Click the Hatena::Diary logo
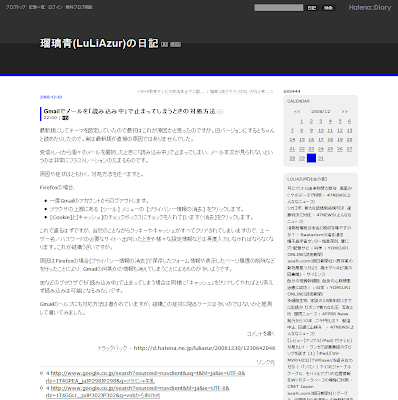Screen dimensions: 398x400 [x=370, y=7]
